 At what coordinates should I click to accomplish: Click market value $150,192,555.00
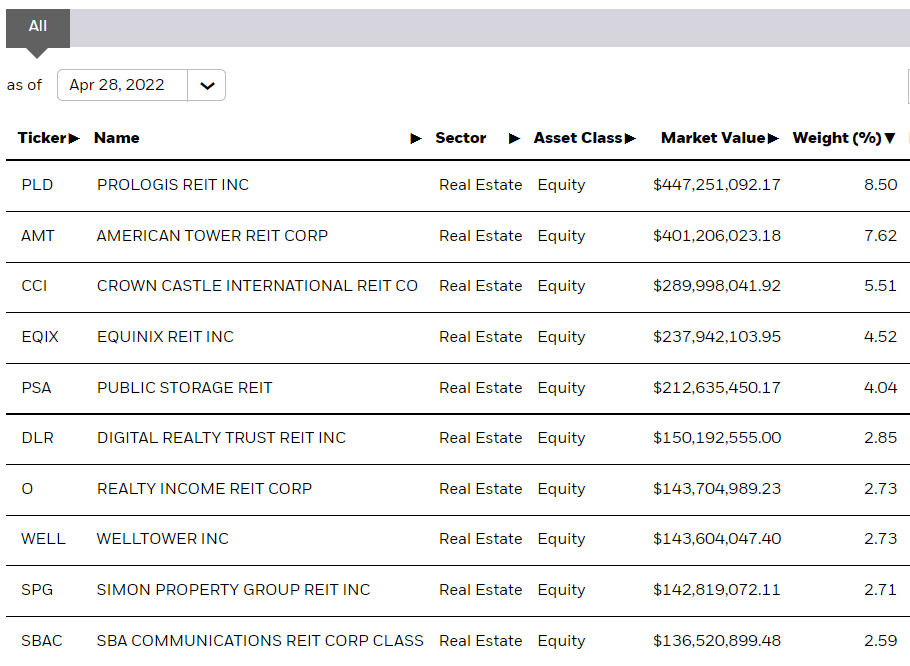(717, 438)
